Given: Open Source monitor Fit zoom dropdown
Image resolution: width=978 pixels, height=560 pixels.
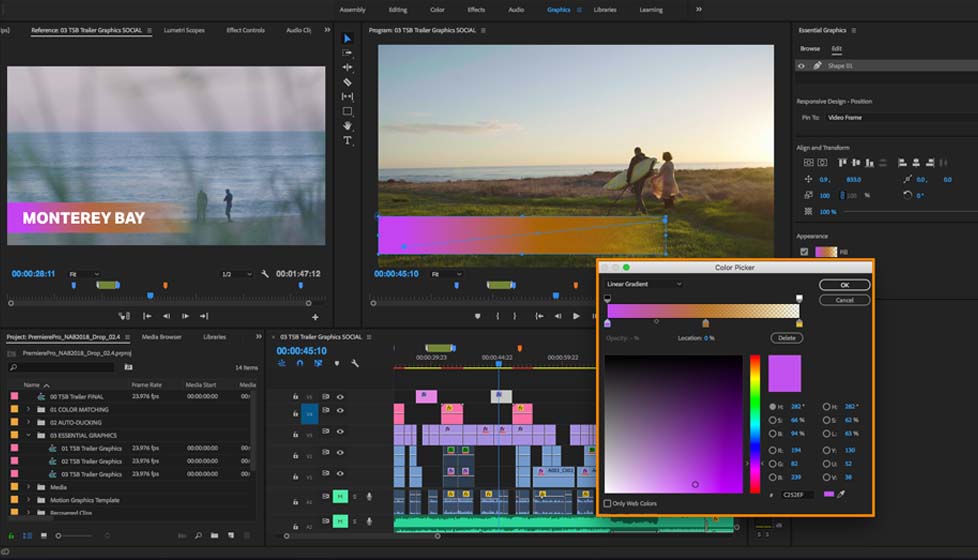Looking at the screenshot, I should click(x=84, y=274).
